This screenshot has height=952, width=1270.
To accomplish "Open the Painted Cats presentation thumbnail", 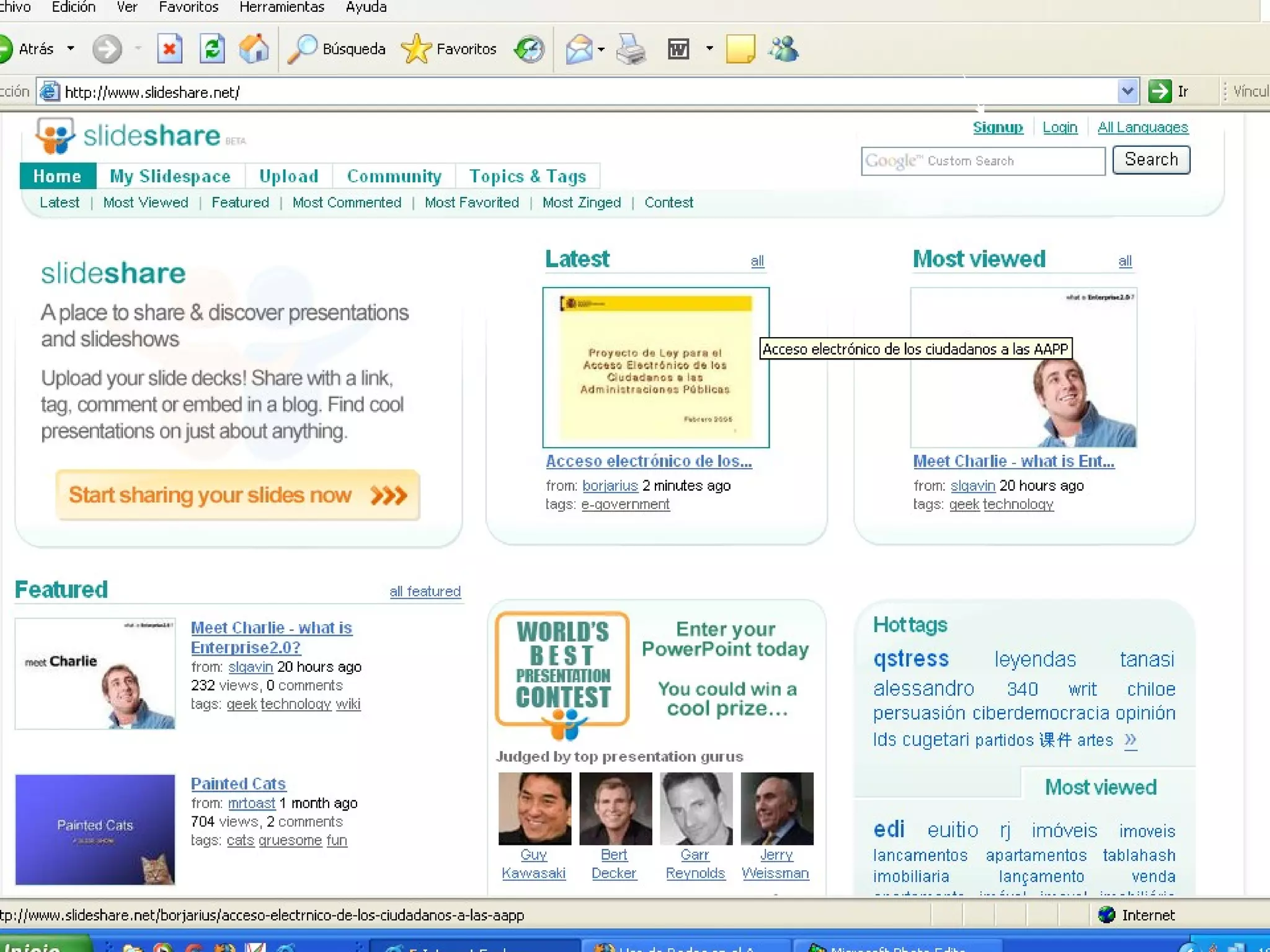I will point(95,829).
